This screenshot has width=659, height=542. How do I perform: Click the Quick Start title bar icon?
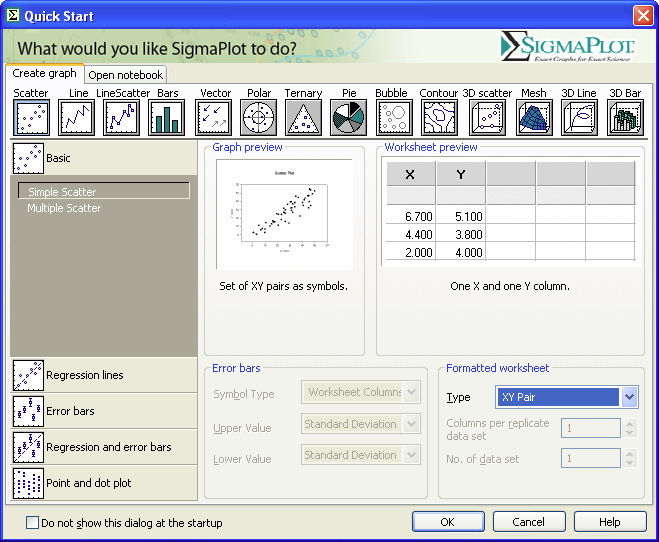pos(13,16)
